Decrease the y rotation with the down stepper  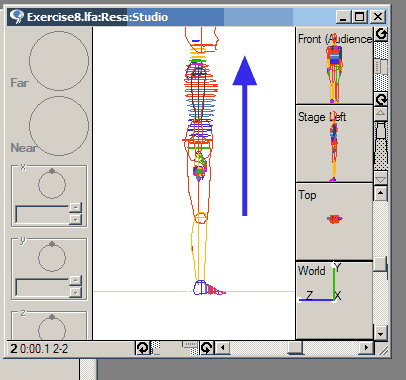[76, 292]
